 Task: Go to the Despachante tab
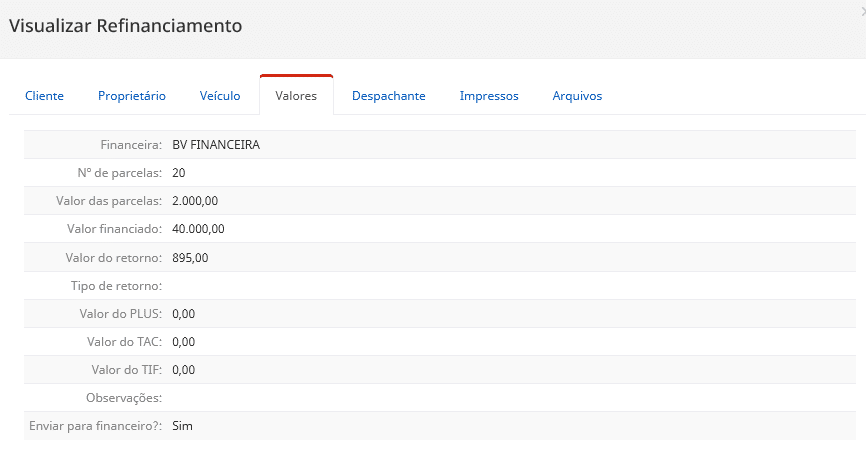point(388,96)
